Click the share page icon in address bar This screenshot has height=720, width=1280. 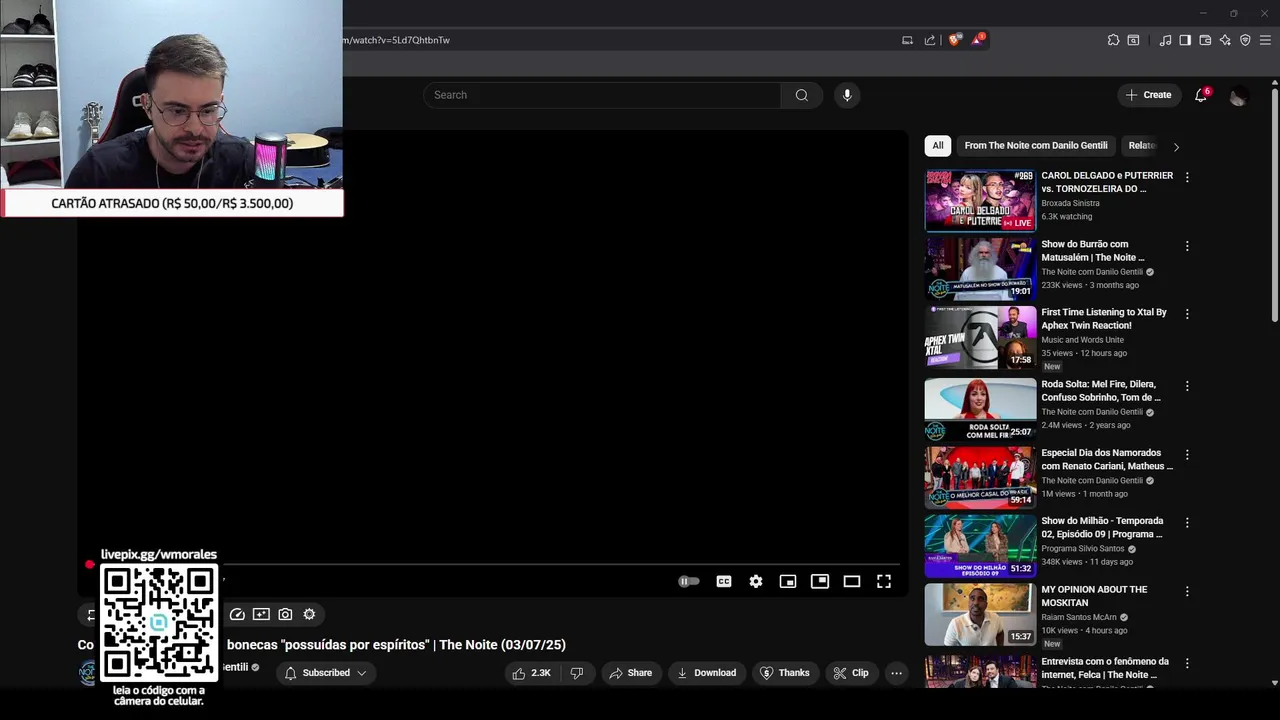click(x=930, y=40)
